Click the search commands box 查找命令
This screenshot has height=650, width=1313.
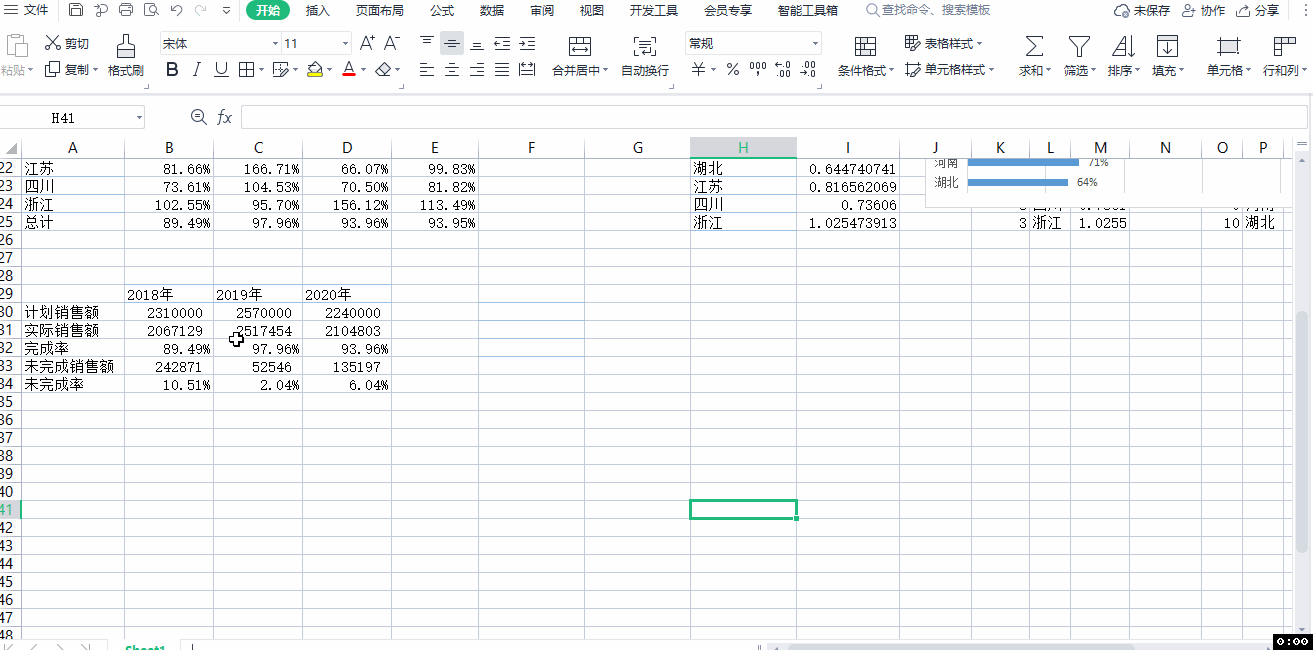click(929, 10)
